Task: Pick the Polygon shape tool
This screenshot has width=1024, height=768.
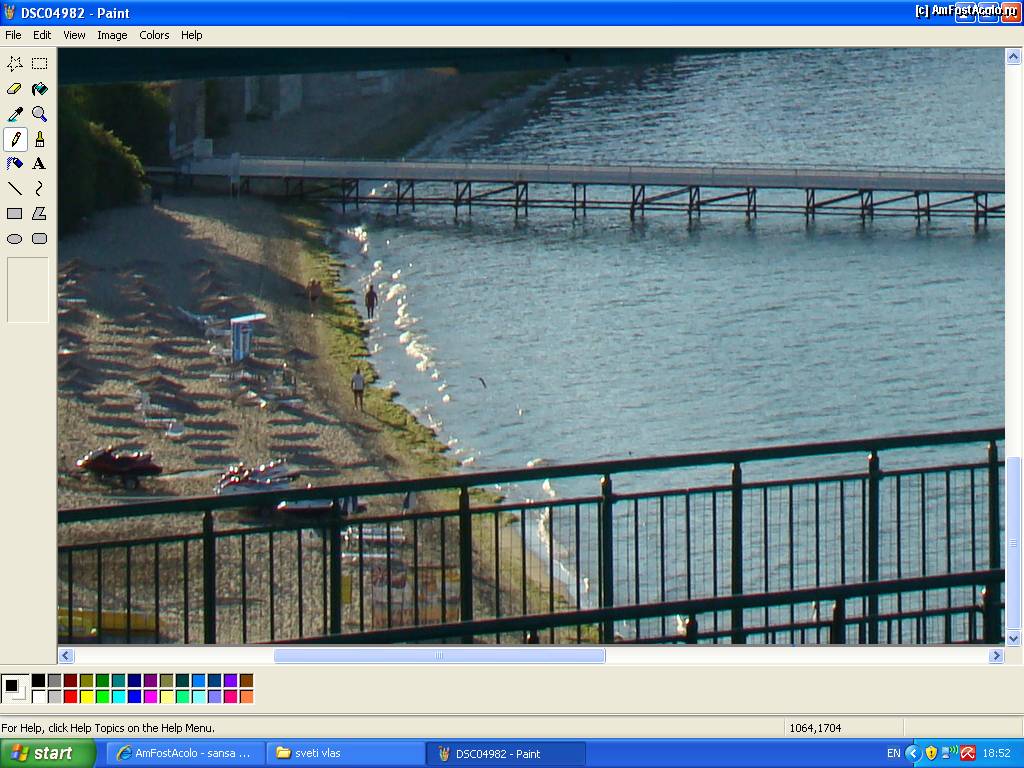Action: tap(40, 214)
